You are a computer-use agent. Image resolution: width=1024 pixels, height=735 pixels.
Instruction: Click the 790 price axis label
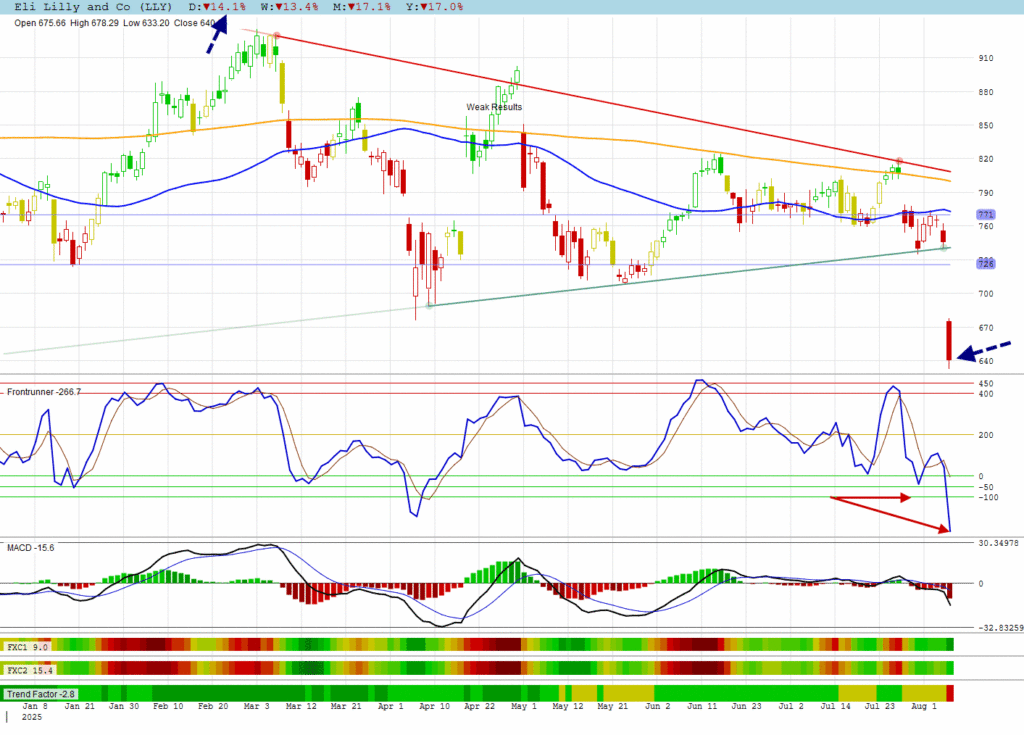[985, 193]
